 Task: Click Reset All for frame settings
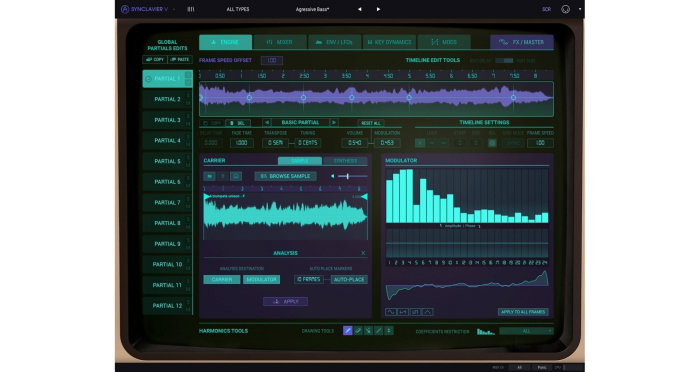coord(371,123)
